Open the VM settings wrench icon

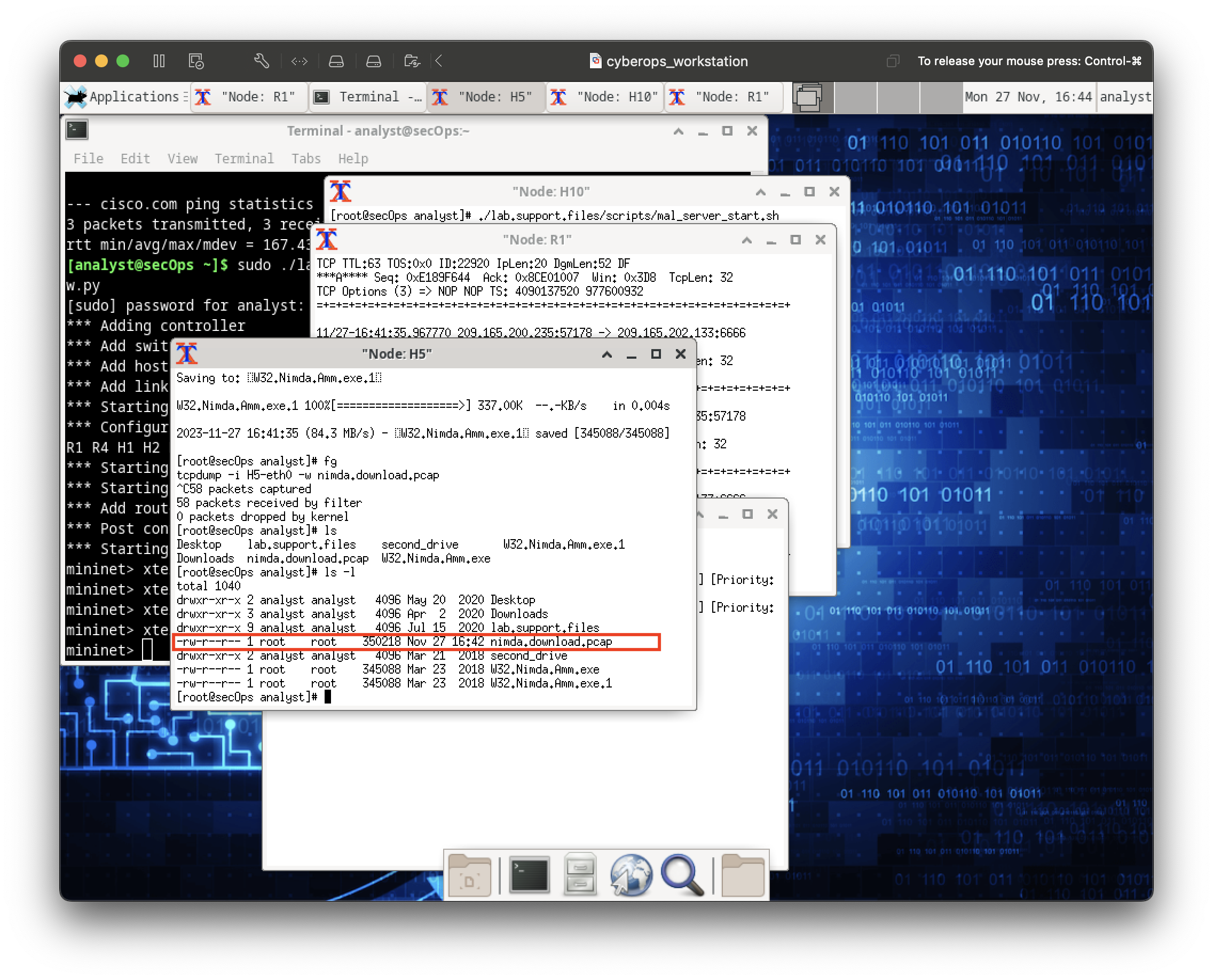[x=261, y=61]
